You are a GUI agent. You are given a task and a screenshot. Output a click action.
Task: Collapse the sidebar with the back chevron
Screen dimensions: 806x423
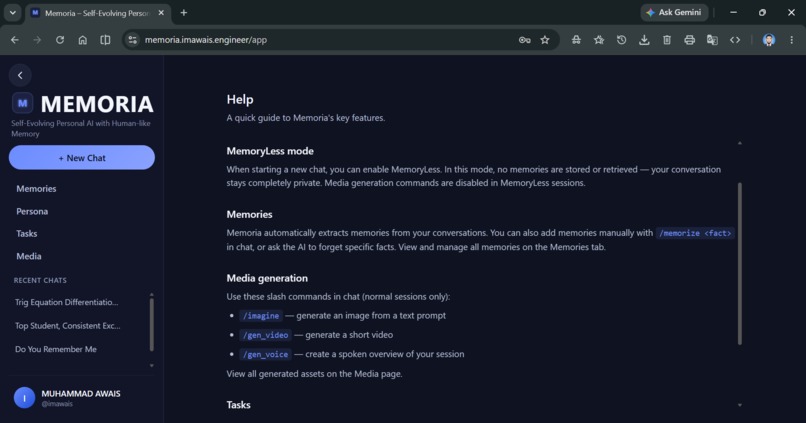(20, 76)
